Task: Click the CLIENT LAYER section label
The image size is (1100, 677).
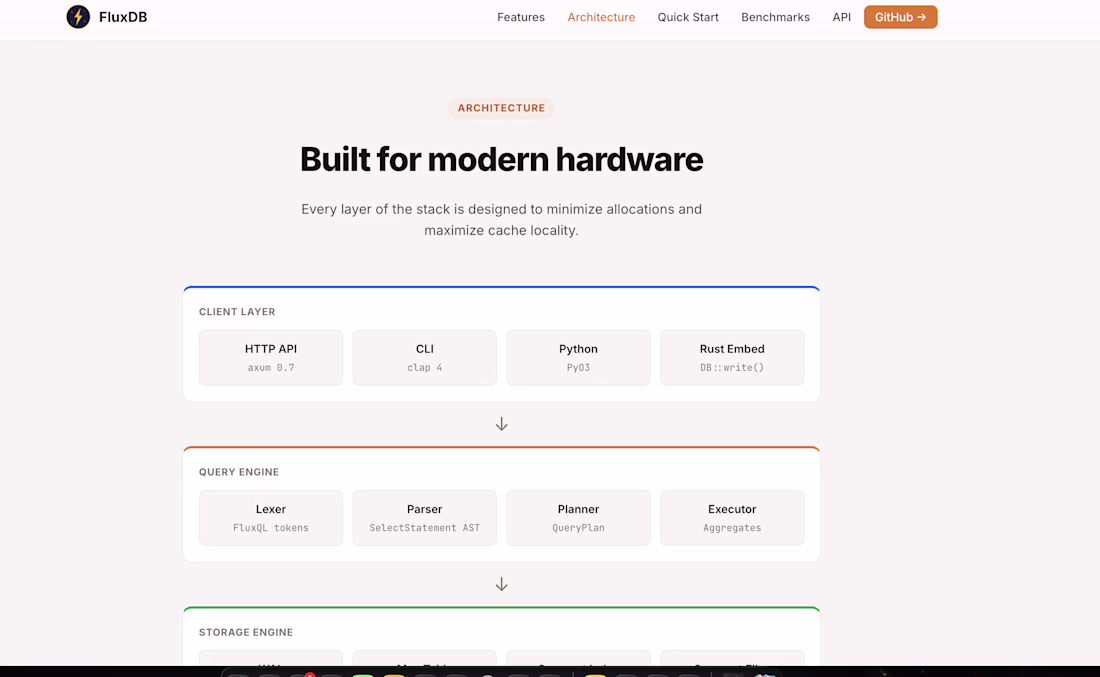Action: click(237, 311)
